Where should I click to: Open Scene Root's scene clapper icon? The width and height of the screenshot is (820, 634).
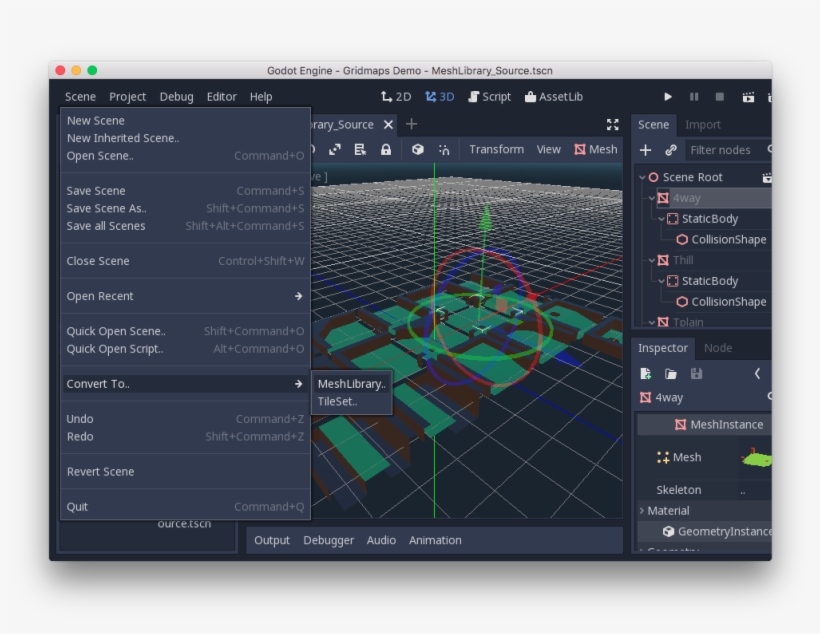point(767,178)
